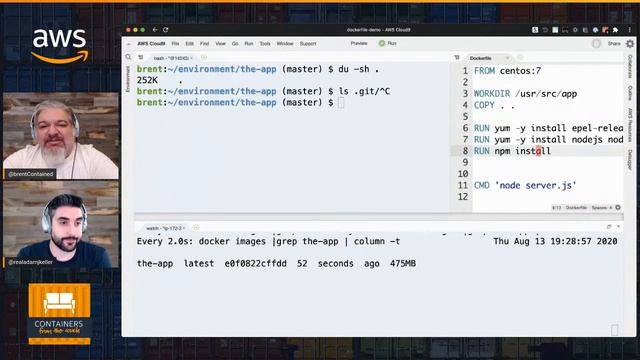Click the 475MB size in watch output
640x360 pixels.
tap(402, 264)
